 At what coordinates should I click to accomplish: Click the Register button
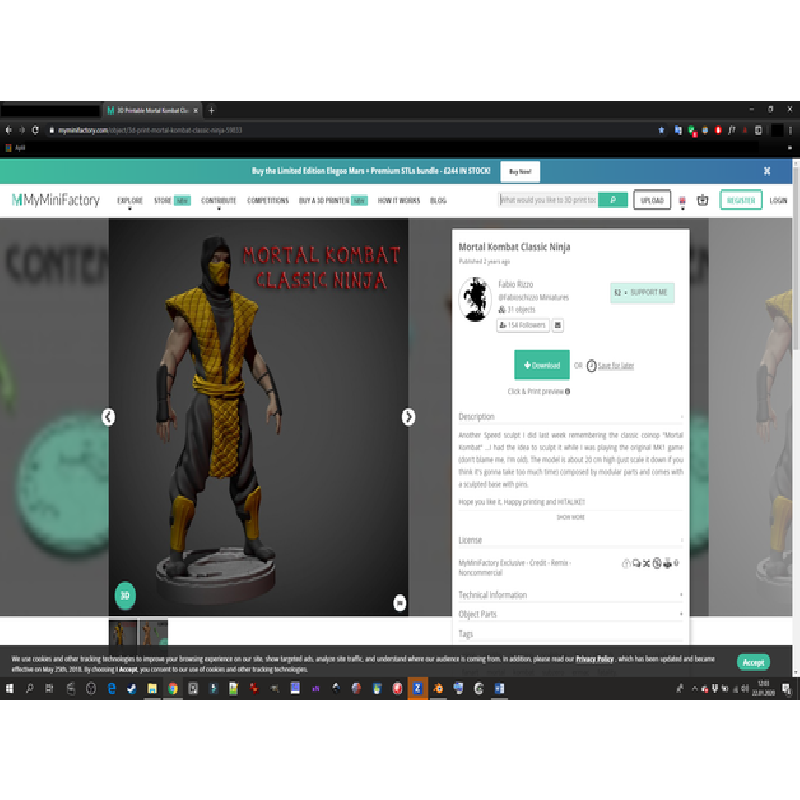click(741, 200)
